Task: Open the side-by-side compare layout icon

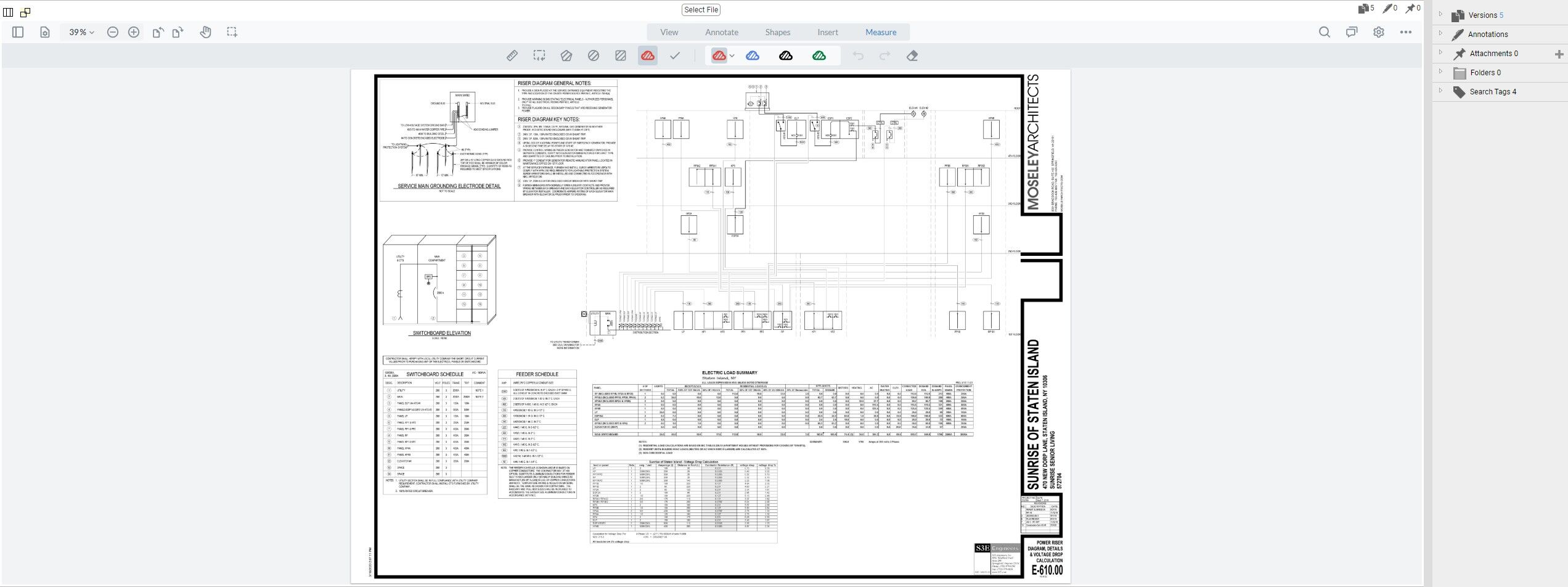Action: tap(8, 12)
